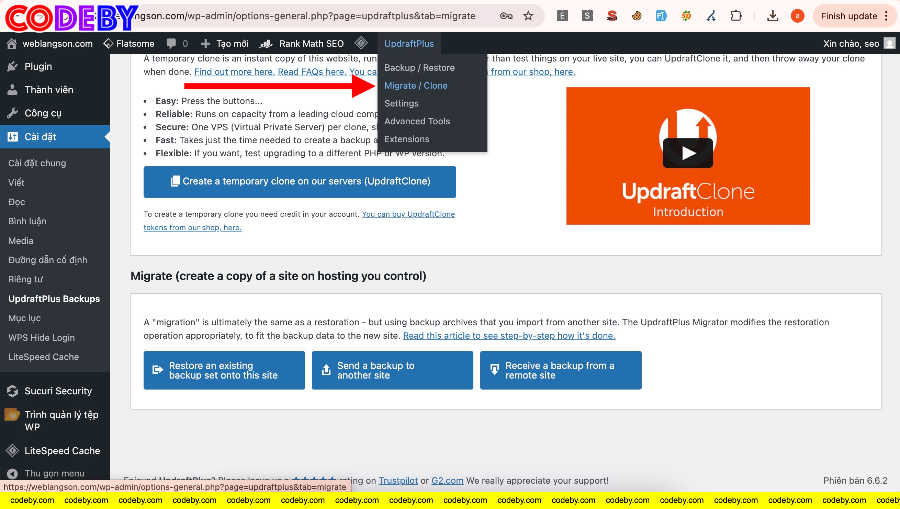
Task: Open step-by-step migration article link
Action: click(x=509, y=336)
